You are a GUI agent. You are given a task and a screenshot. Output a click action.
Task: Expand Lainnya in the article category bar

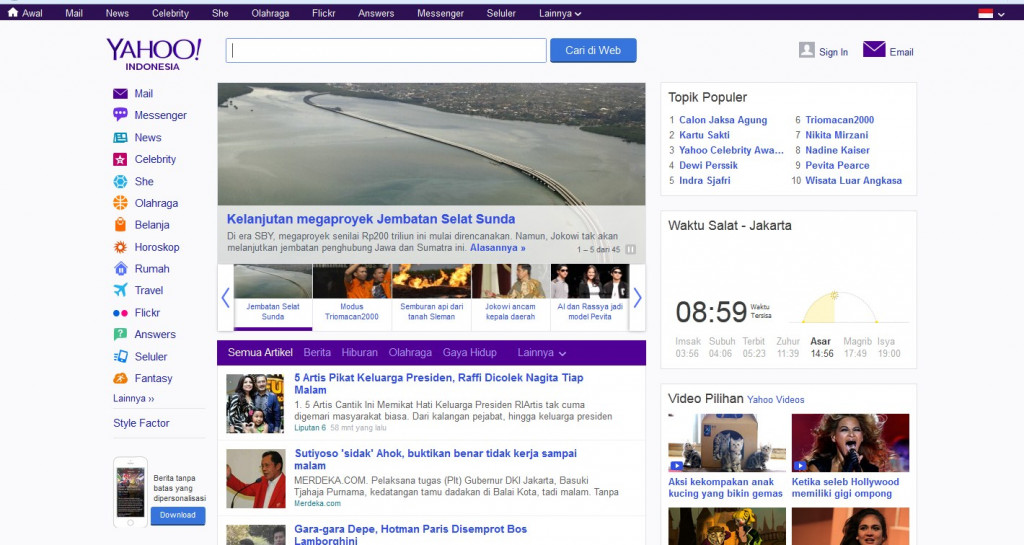click(x=542, y=353)
